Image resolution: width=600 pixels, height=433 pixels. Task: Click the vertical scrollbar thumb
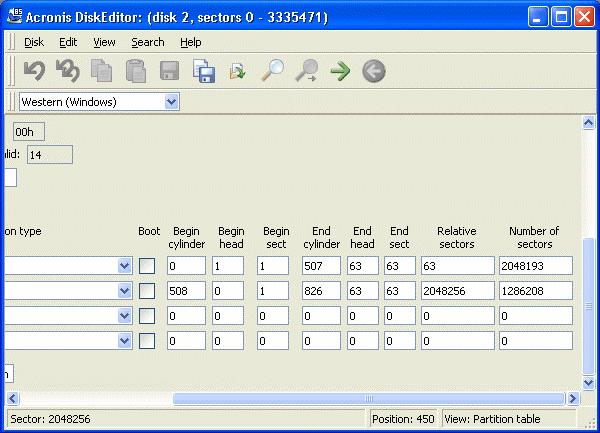[x=589, y=306]
